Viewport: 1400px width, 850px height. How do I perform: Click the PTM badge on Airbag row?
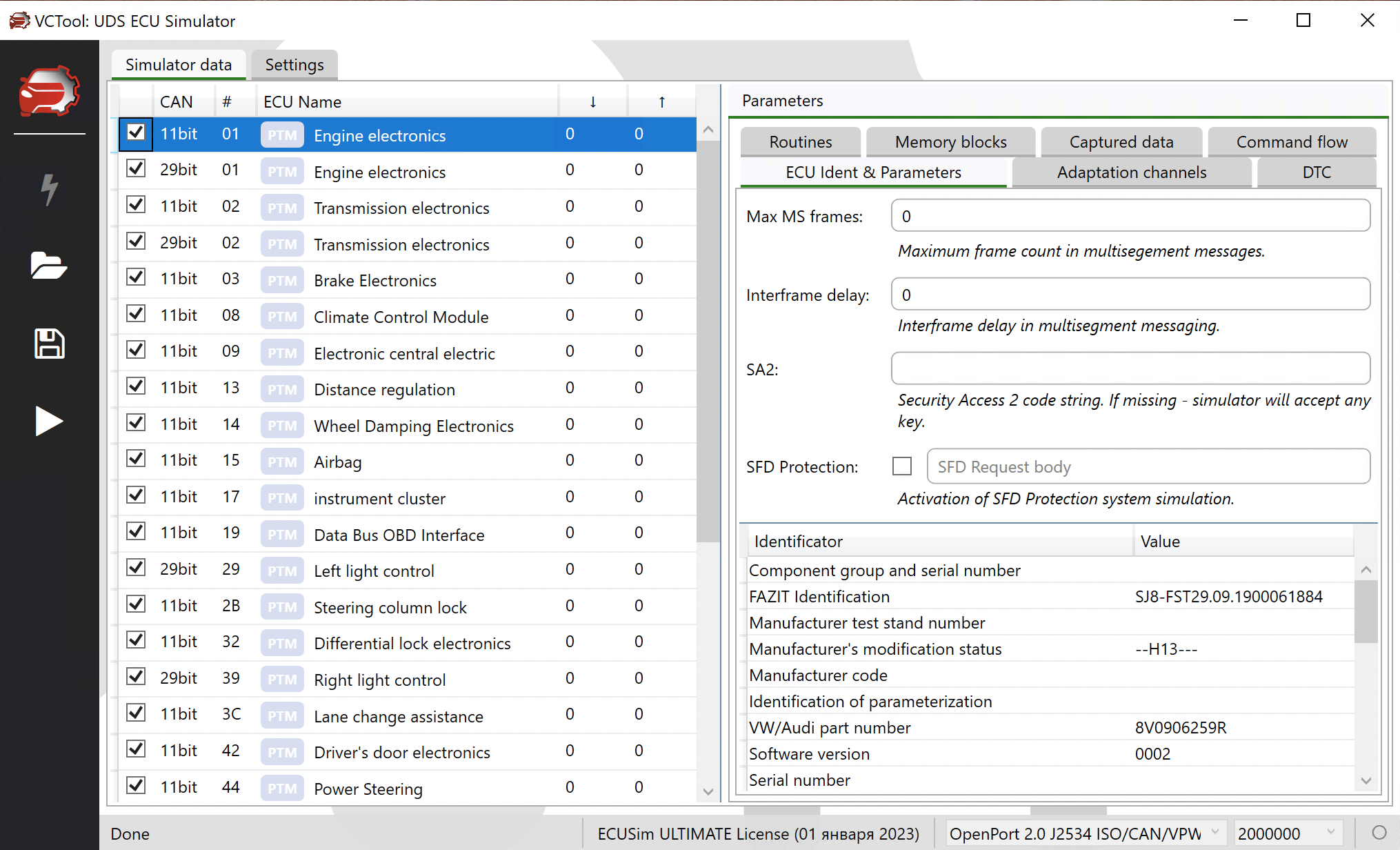(x=282, y=462)
